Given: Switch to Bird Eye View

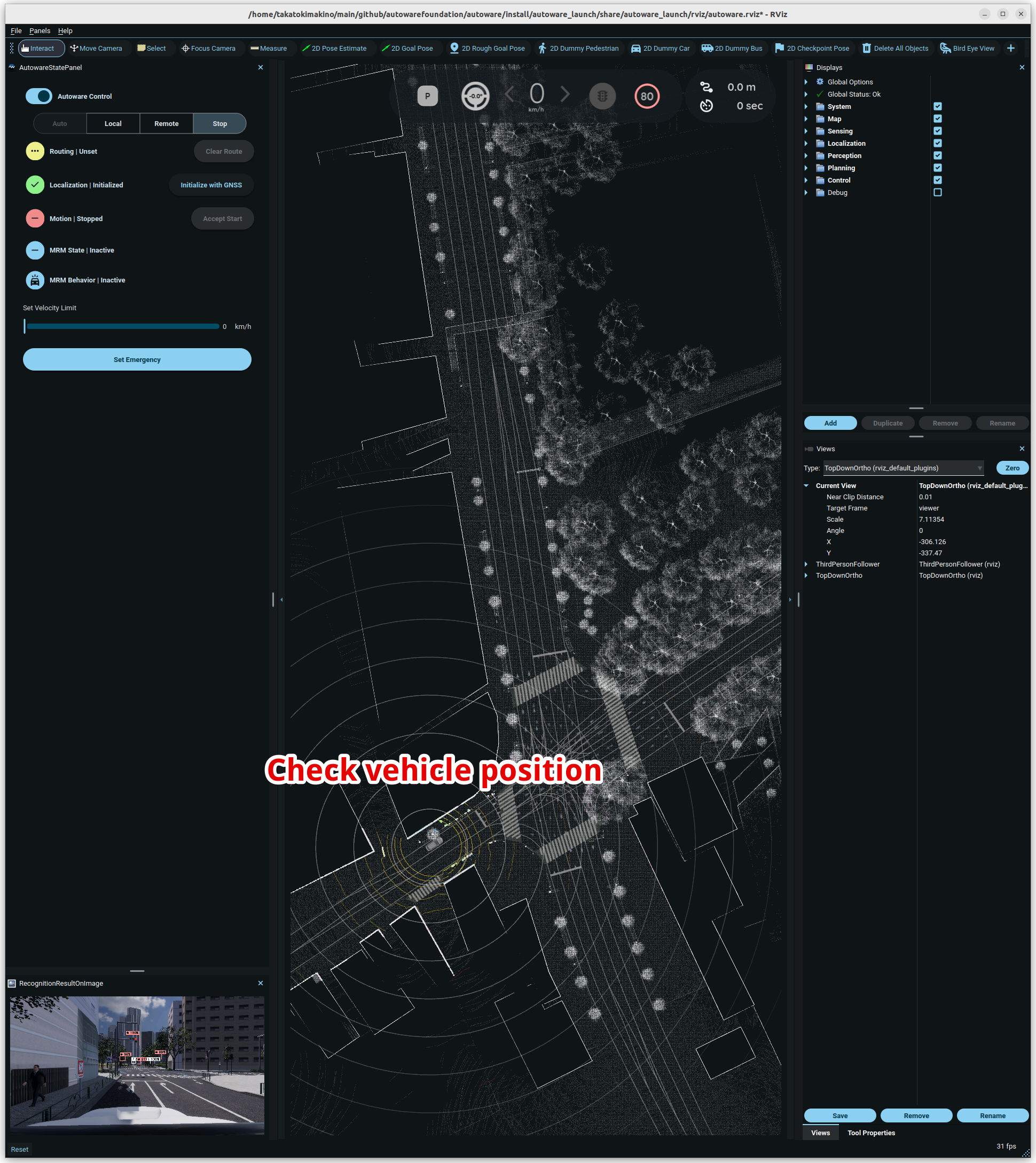Looking at the screenshot, I should pos(967,49).
